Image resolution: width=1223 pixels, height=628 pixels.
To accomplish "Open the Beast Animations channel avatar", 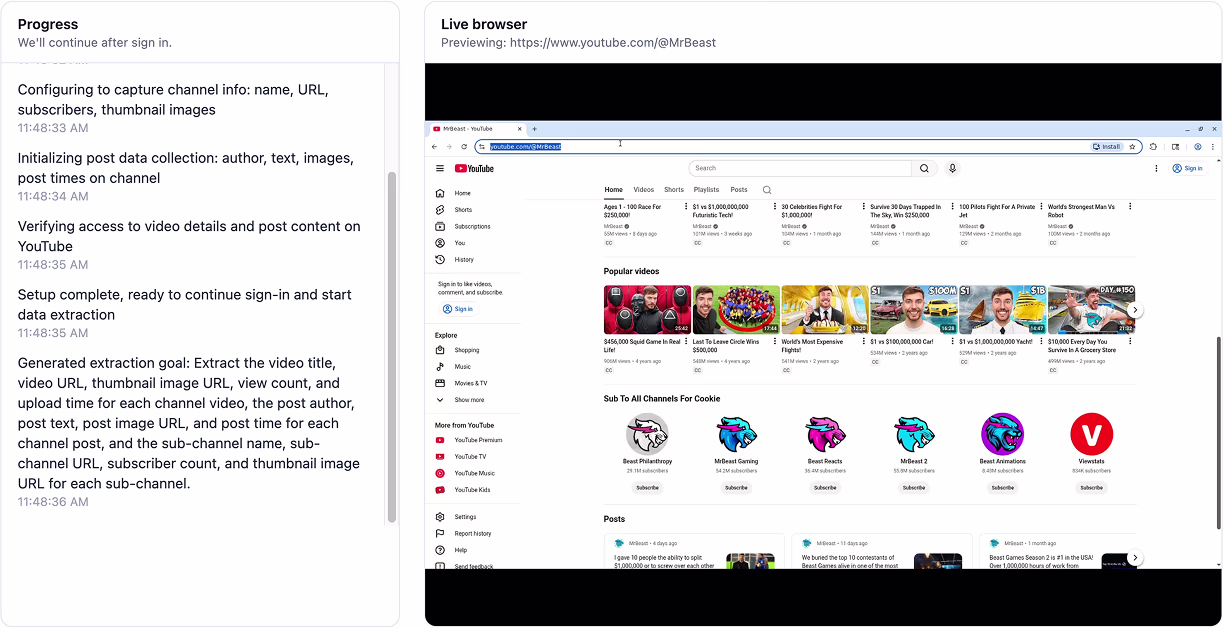I will (1002, 435).
